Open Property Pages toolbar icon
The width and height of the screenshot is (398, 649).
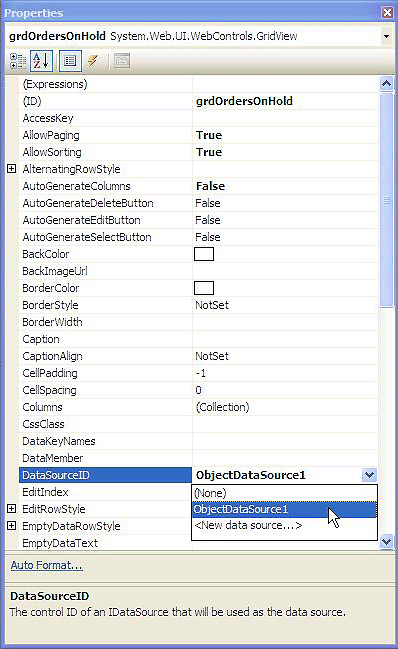pos(122,61)
